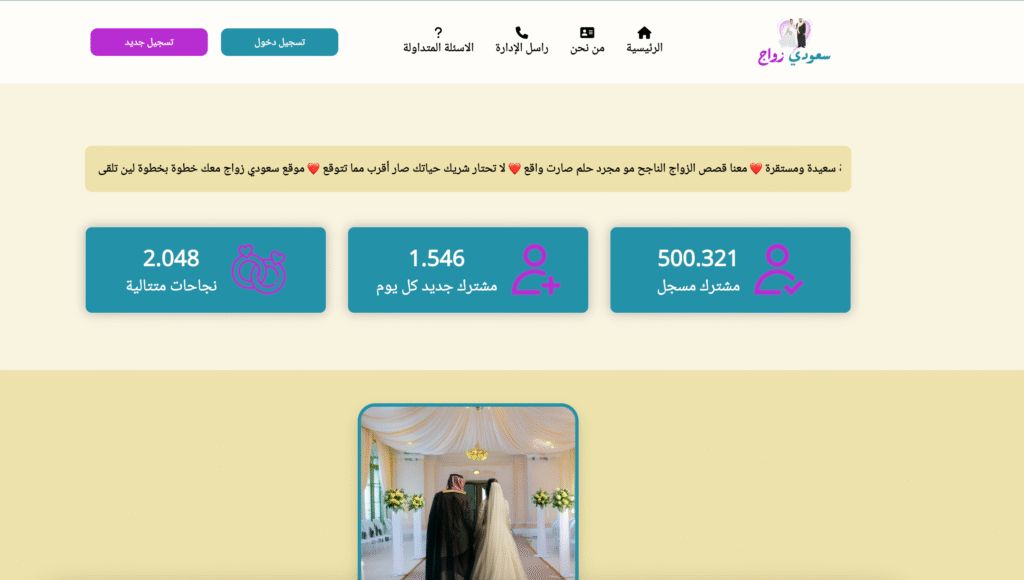Click the scrolling marquee text banner

tap(468, 169)
